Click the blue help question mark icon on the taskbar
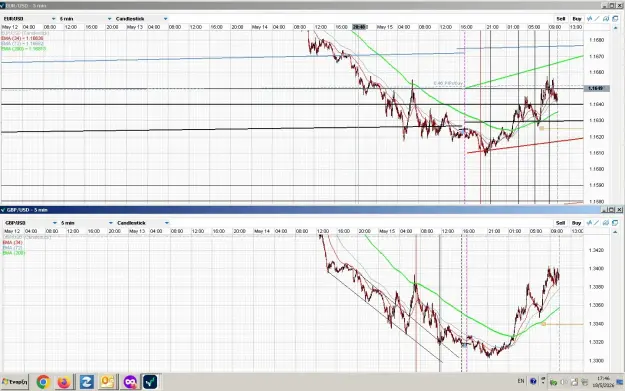Image resolution: width=625 pixels, height=391 pixels. (533, 381)
